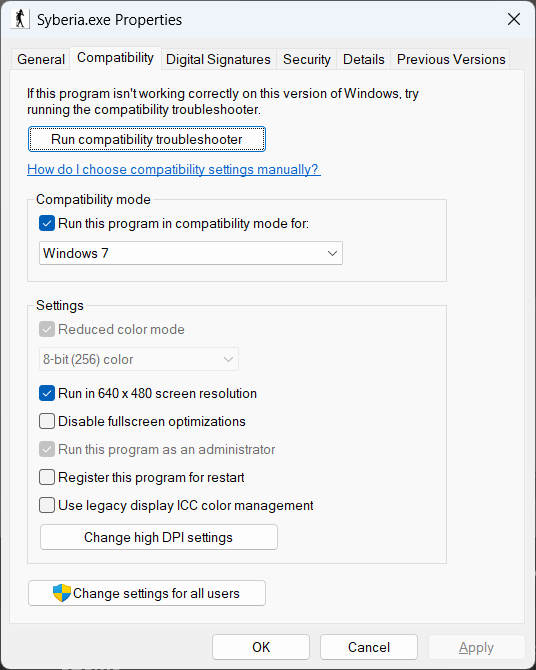
Task: Open the Windows 7 compatibility mode dropdown
Action: 191,253
